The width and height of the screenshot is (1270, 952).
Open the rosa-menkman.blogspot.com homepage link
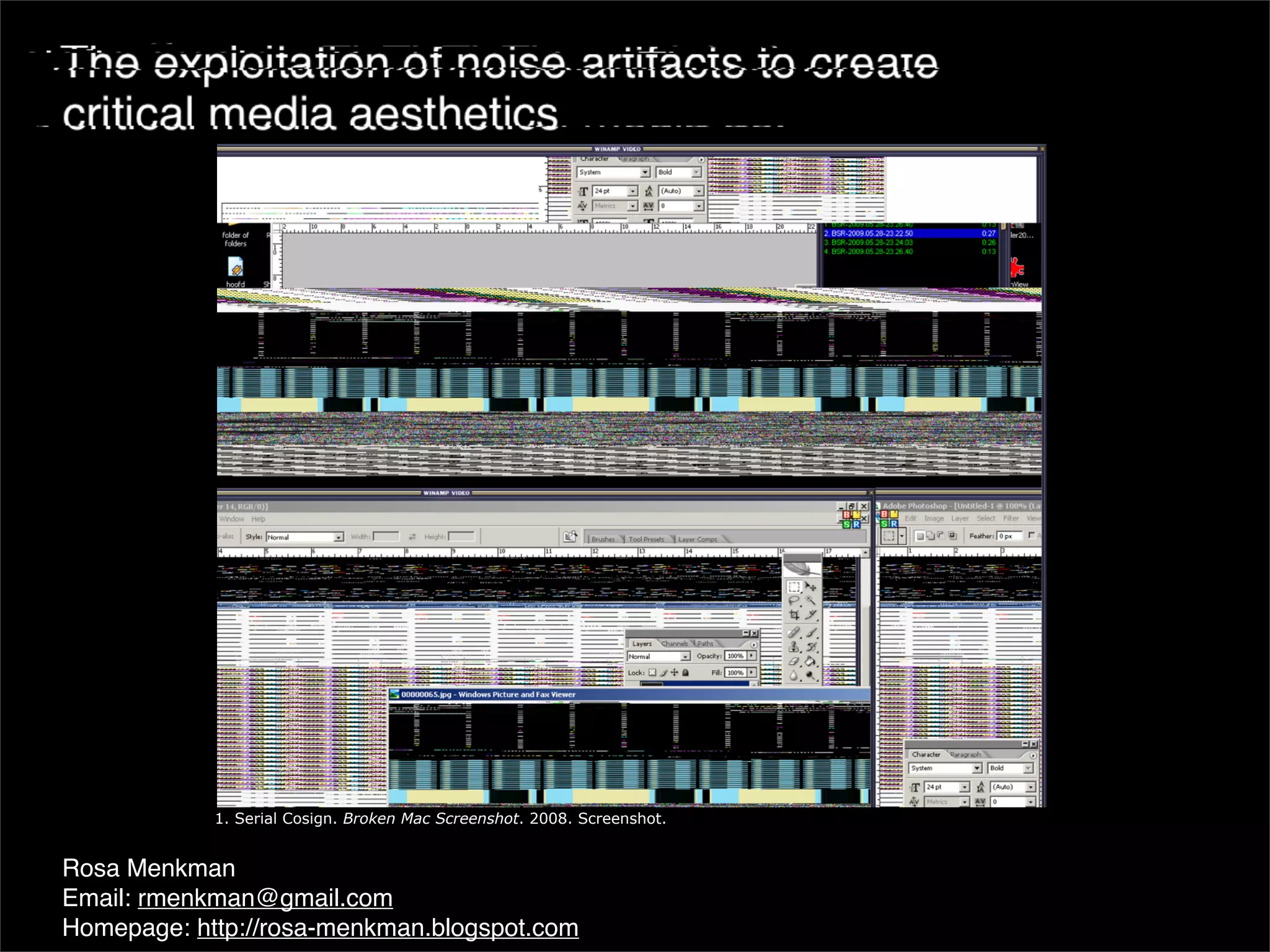[x=388, y=928]
